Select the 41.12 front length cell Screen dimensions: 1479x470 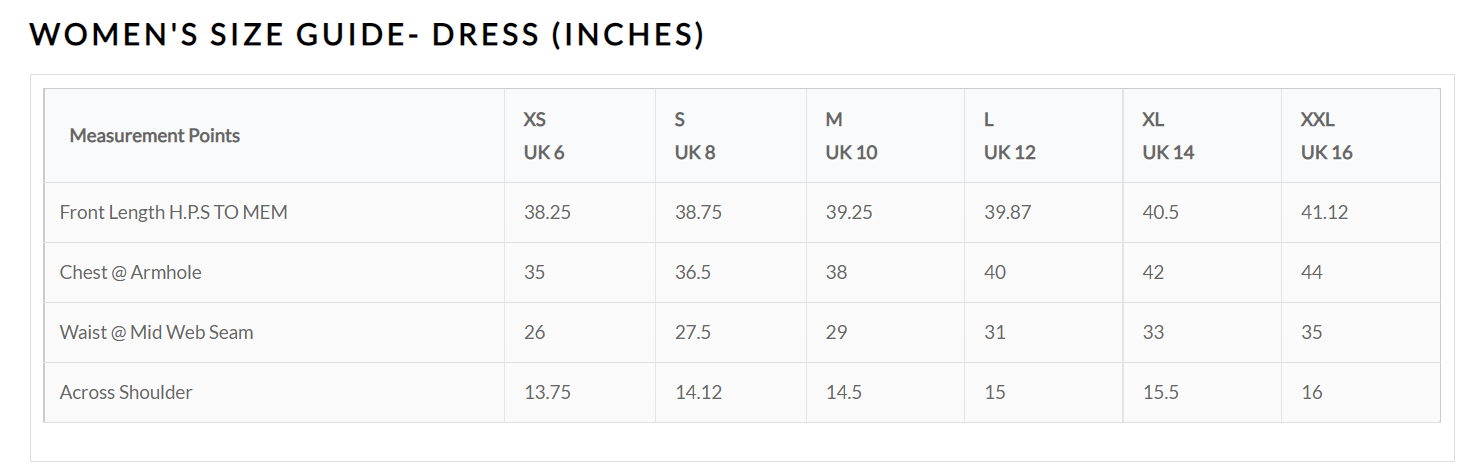(1325, 213)
